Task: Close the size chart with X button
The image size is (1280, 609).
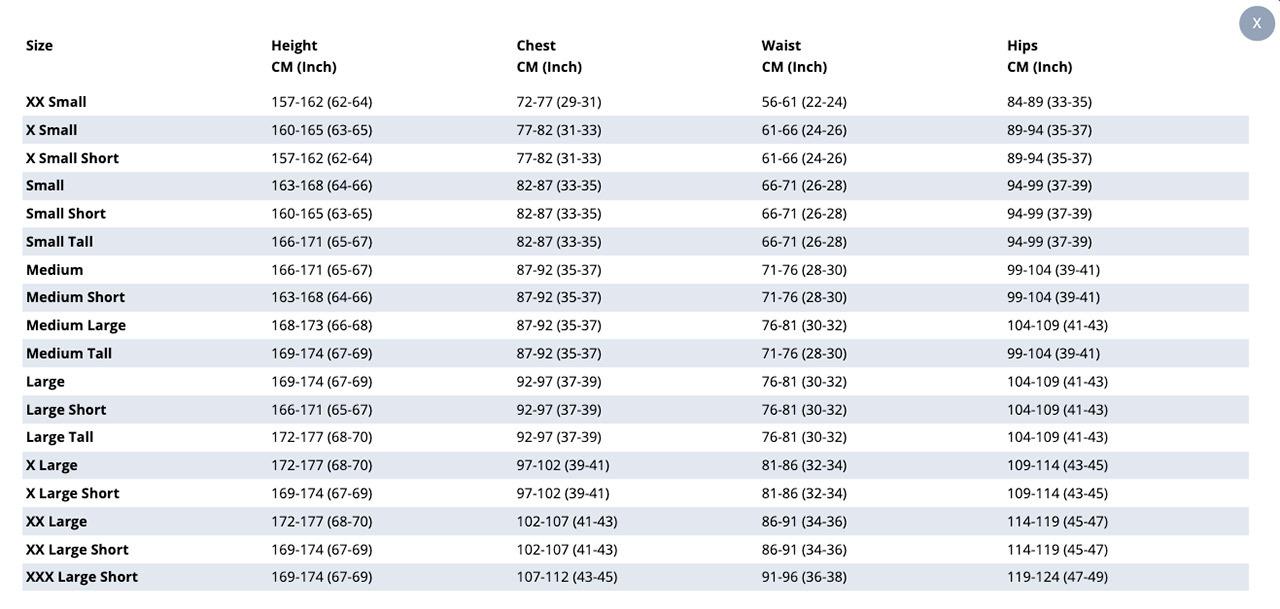Action: 1257,23
